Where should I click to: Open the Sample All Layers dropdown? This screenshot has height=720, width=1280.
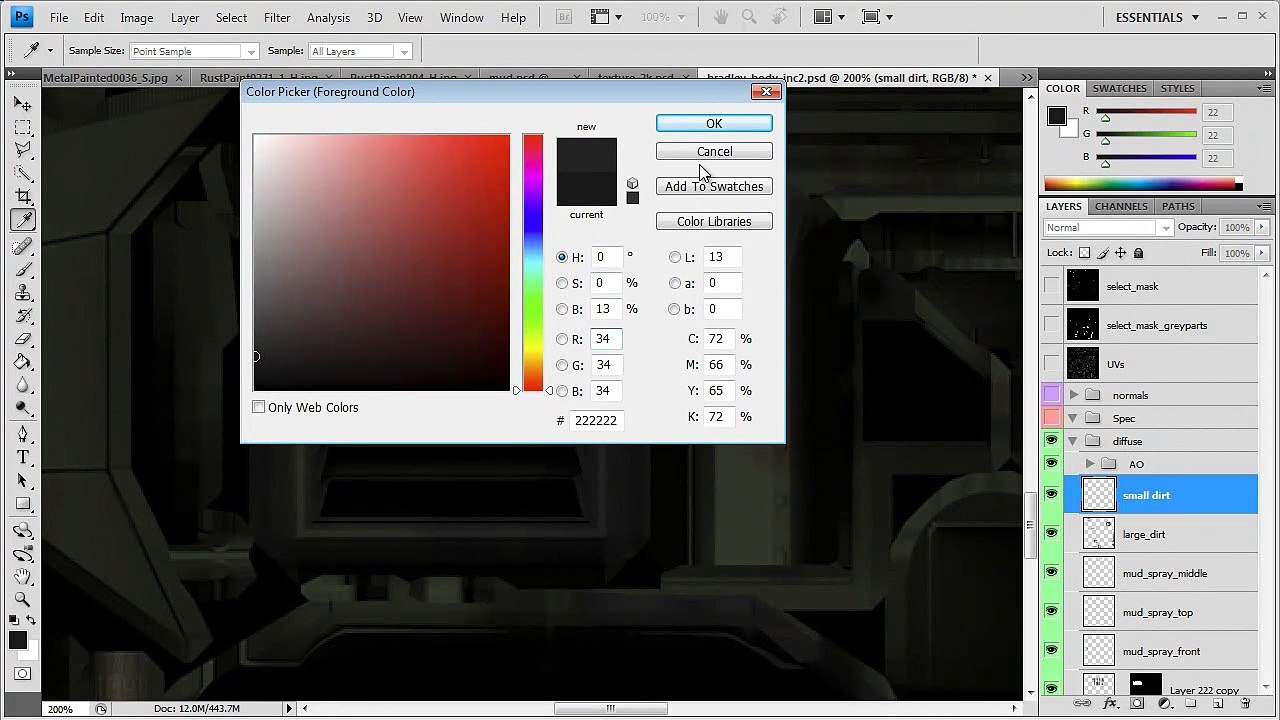tap(360, 51)
